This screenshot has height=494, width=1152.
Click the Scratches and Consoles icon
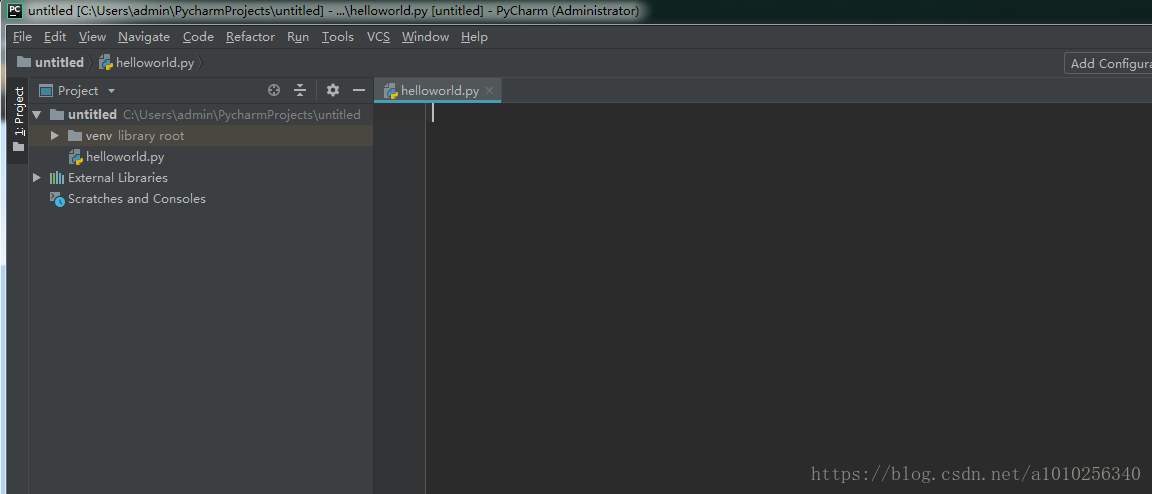coord(57,199)
